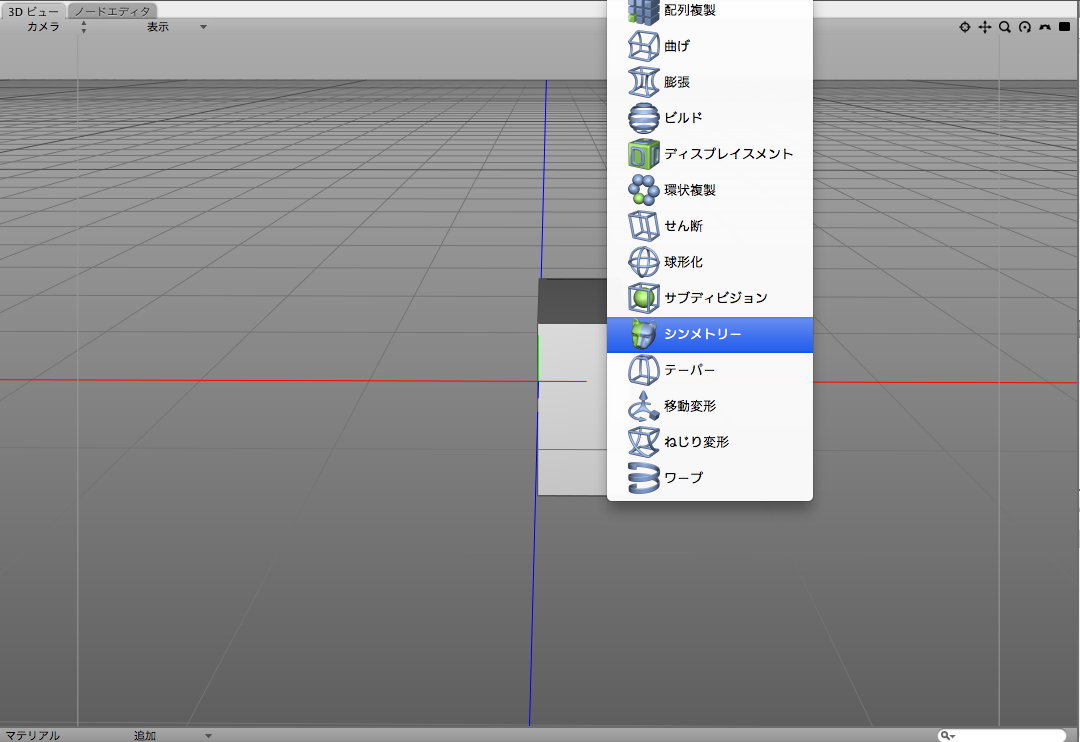Select the せん断 shear modifier
Viewport: 1080px width, 742px height.
(x=709, y=226)
